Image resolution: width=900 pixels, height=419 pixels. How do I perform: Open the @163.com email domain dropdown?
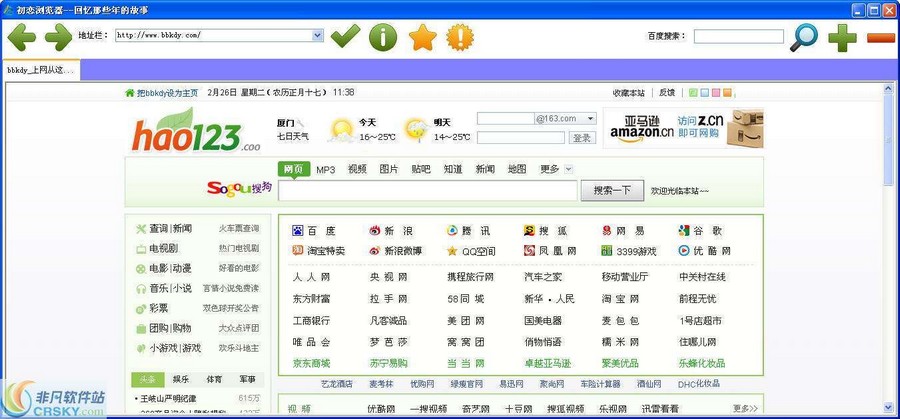[591, 119]
